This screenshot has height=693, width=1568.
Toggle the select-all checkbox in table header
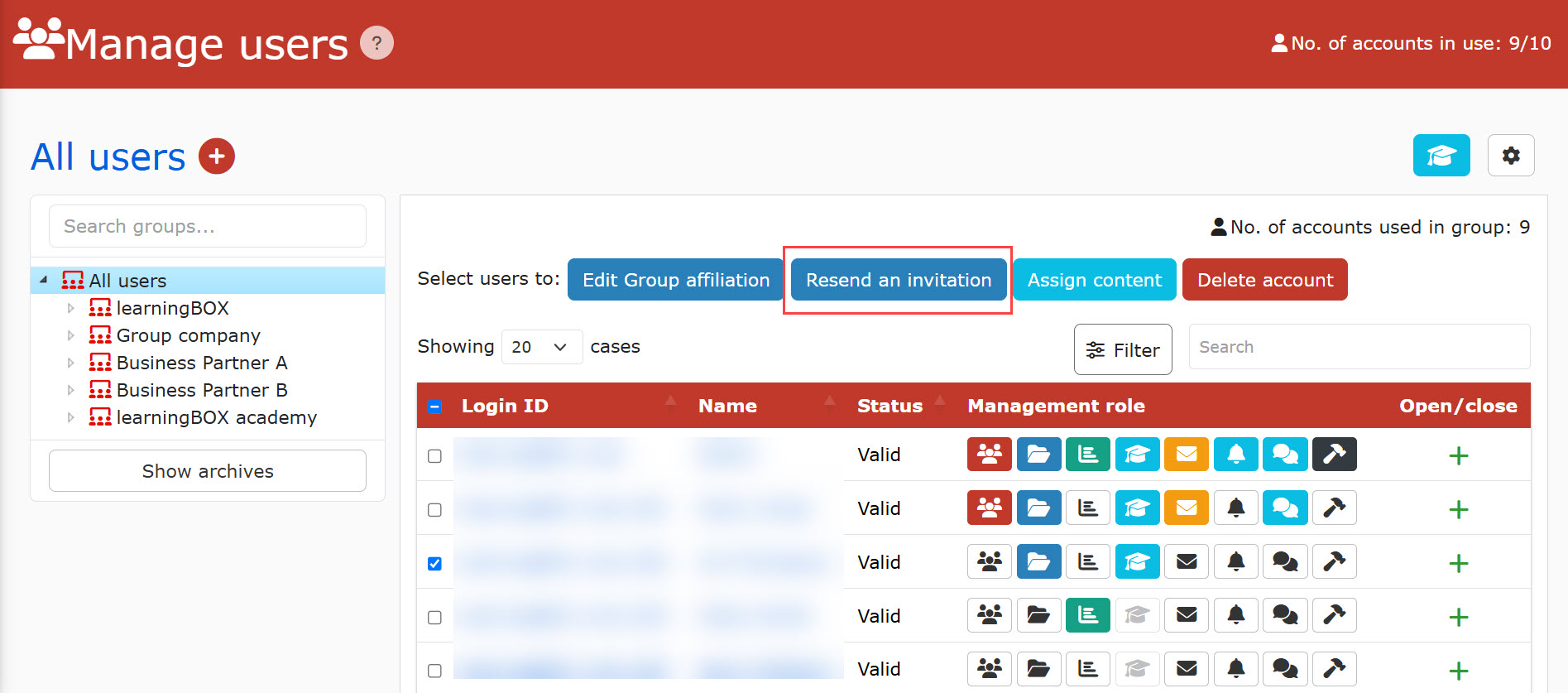point(435,407)
